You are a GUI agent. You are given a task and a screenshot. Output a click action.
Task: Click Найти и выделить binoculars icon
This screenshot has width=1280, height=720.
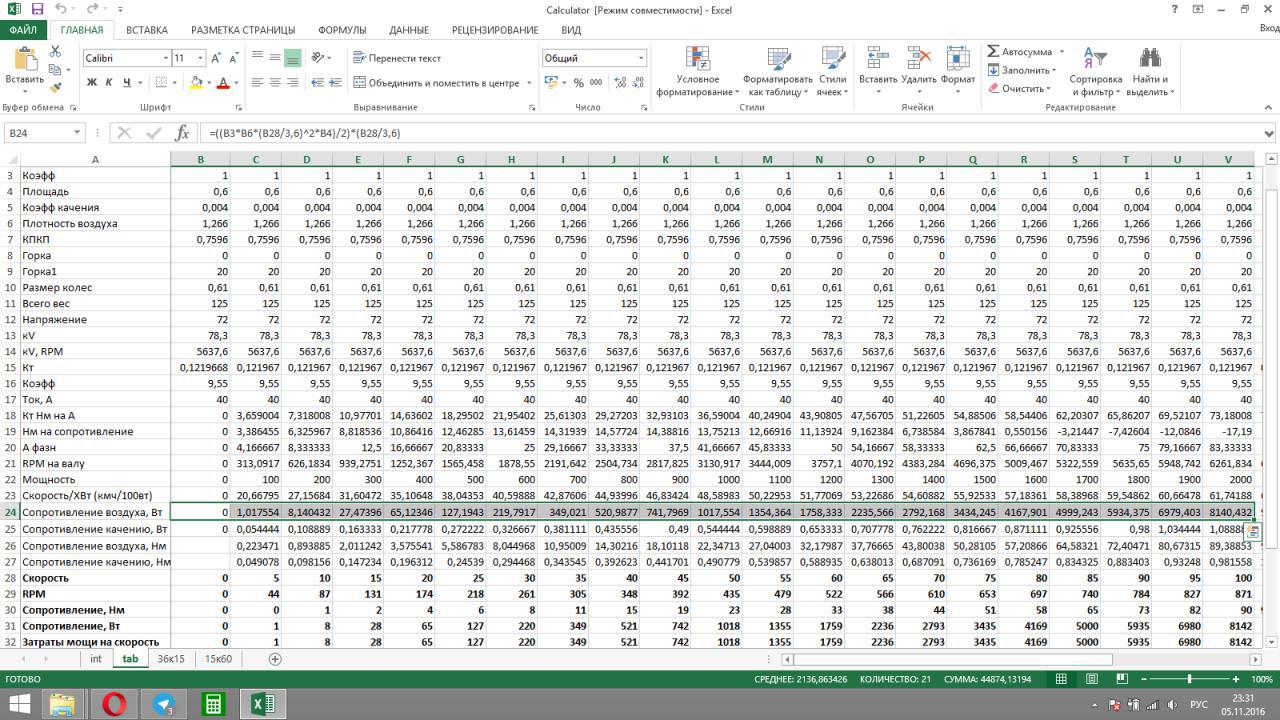1149,72
